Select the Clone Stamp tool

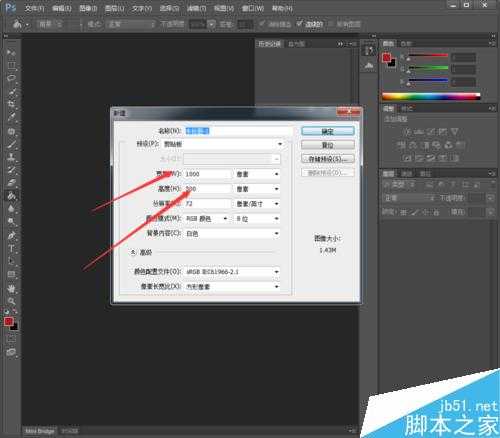[x=11, y=157]
